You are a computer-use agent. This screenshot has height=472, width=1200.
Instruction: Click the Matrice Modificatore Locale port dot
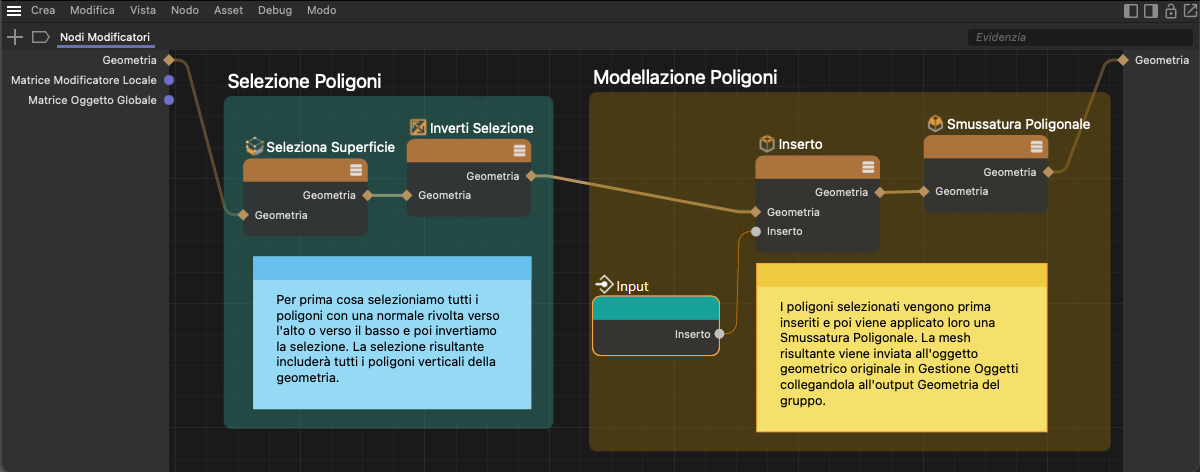tap(169, 80)
